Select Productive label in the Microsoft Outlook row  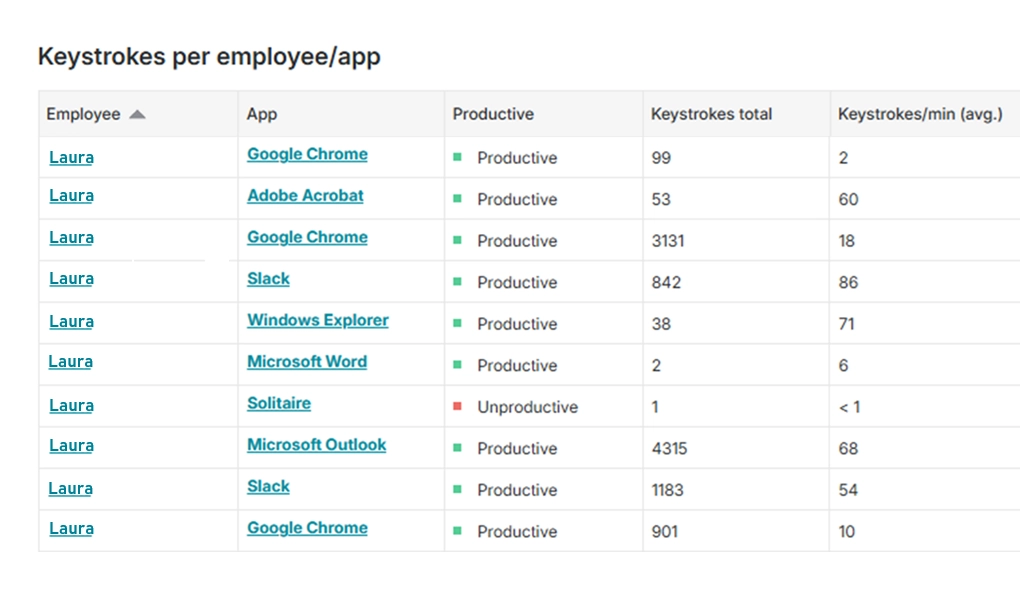coord(517,449)
